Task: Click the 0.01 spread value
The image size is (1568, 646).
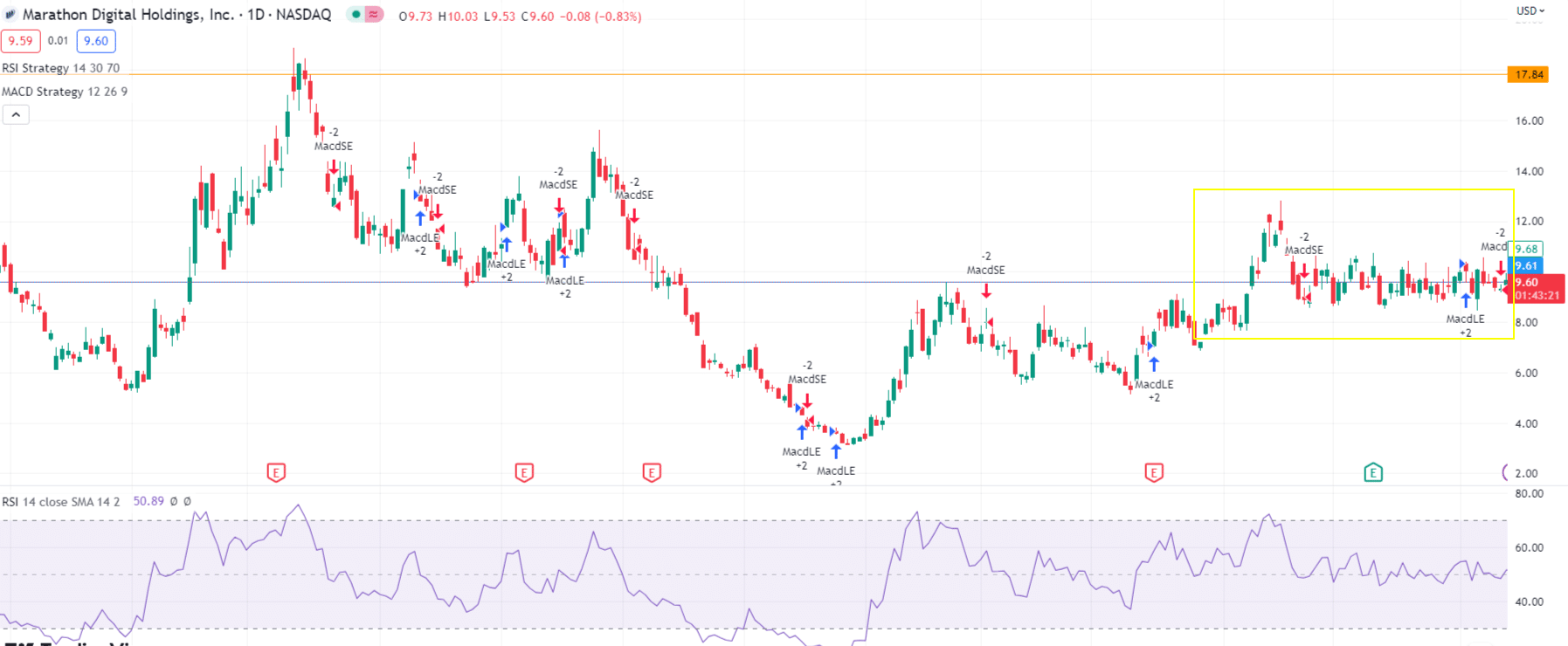Action: 58,41
